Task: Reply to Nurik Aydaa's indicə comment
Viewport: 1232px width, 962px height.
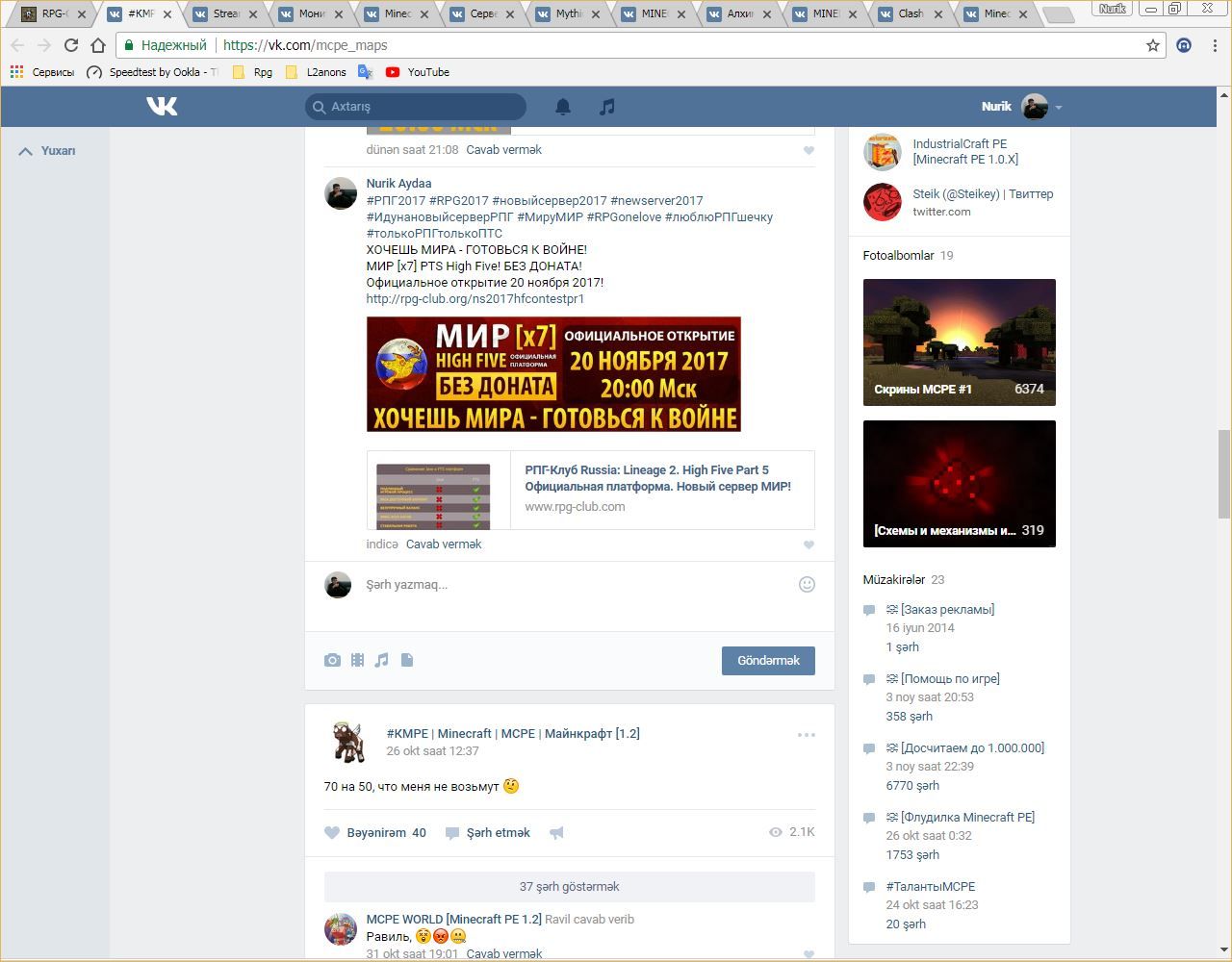Action: (444, 544)
